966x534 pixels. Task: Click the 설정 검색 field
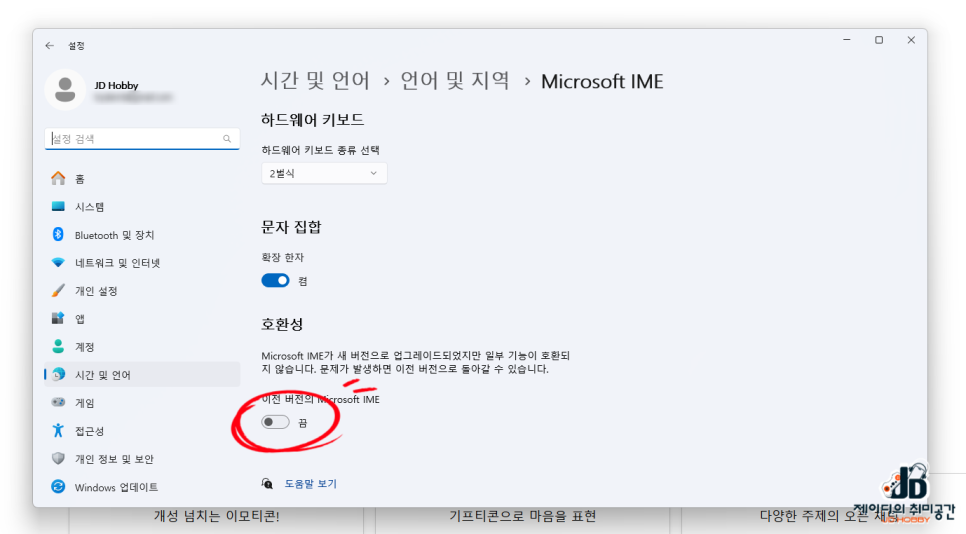tap(142, 139)
